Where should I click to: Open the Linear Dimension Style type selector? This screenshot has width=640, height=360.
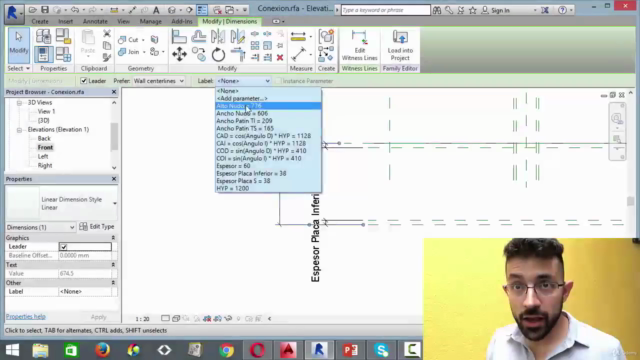pos(61,203)
